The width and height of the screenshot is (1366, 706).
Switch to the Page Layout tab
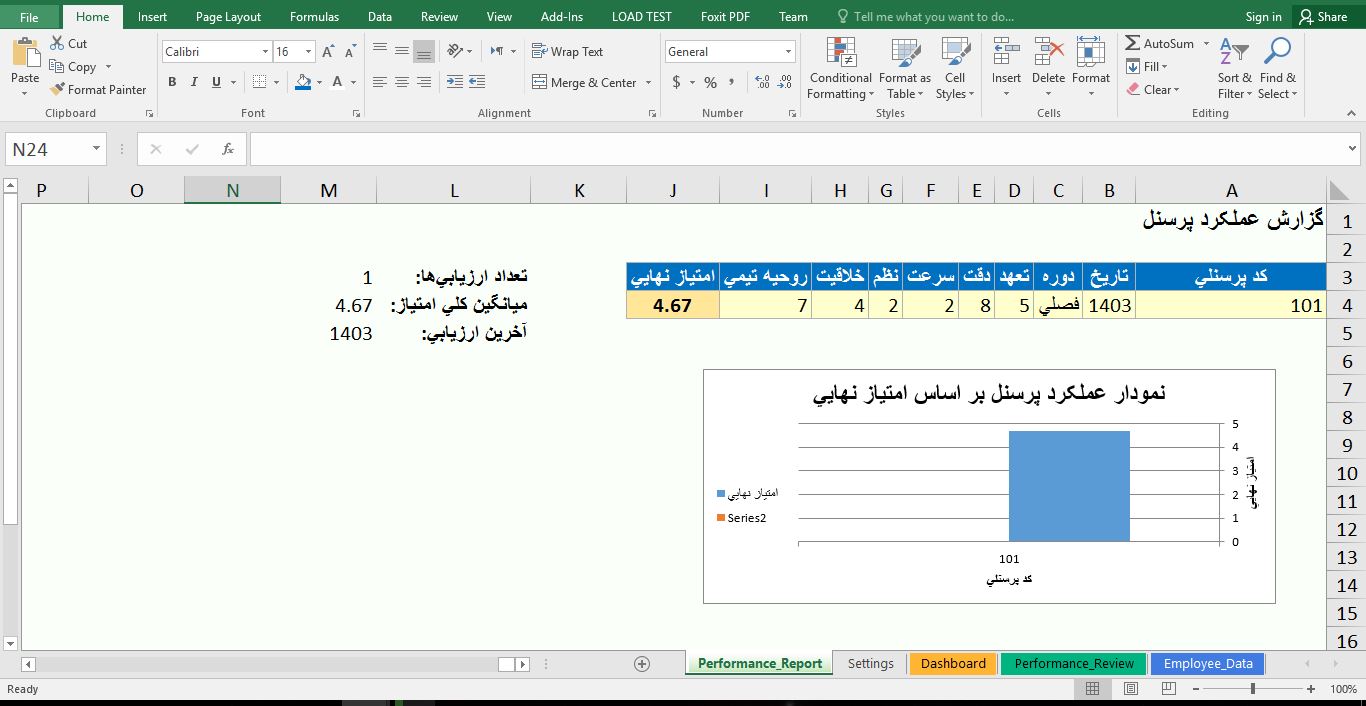(x=228, y=16)
